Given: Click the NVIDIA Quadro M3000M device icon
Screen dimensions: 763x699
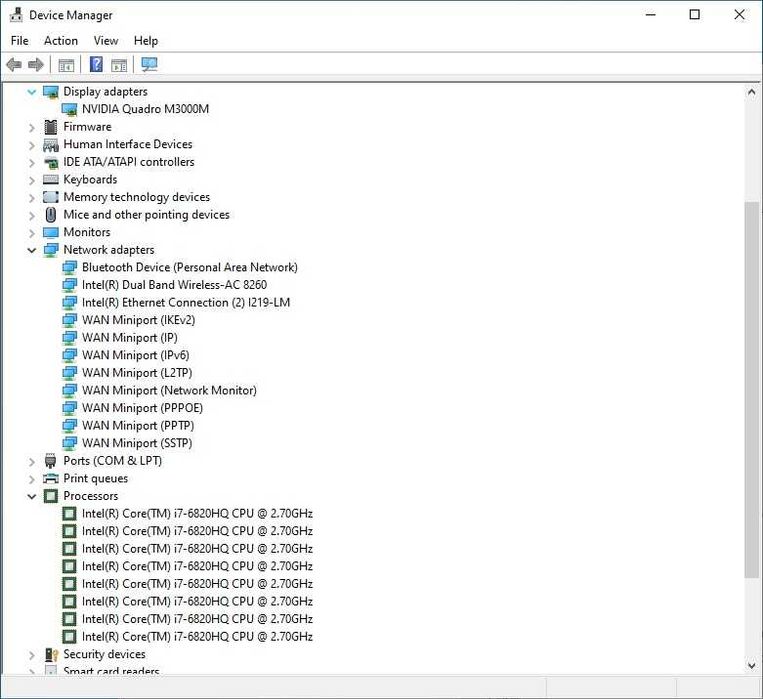Looking at the screenshot, I should pyautogui.click(x=70, y=109).
